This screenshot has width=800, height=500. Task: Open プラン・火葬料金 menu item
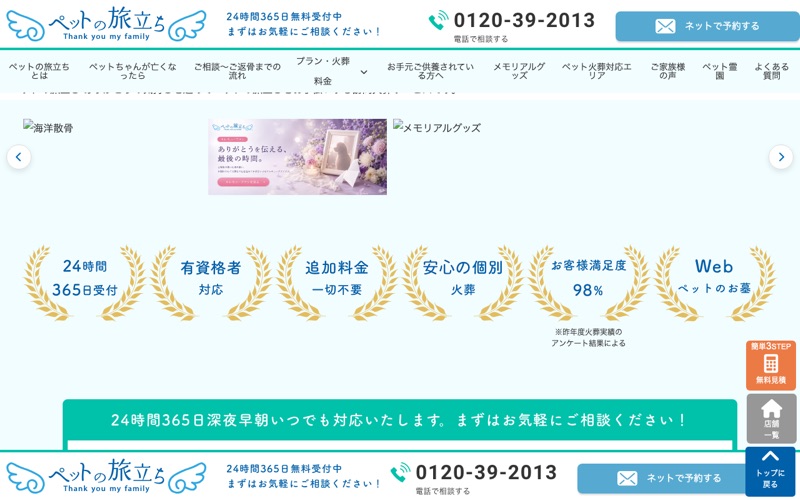322,71
